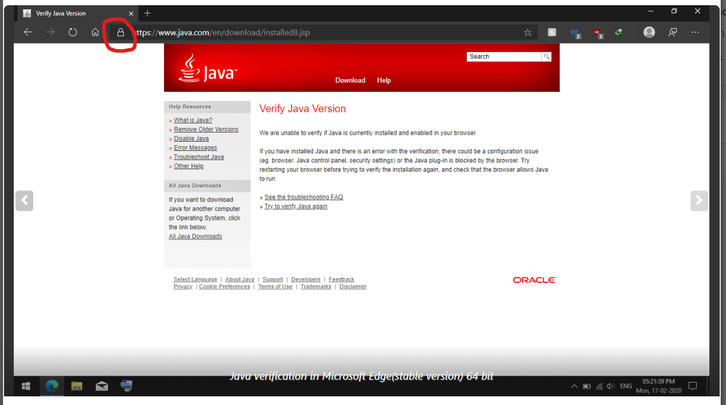This screenshot has width=726, height=405.
Task: Open Select Language footer link
Action: [x=195, y=280]
